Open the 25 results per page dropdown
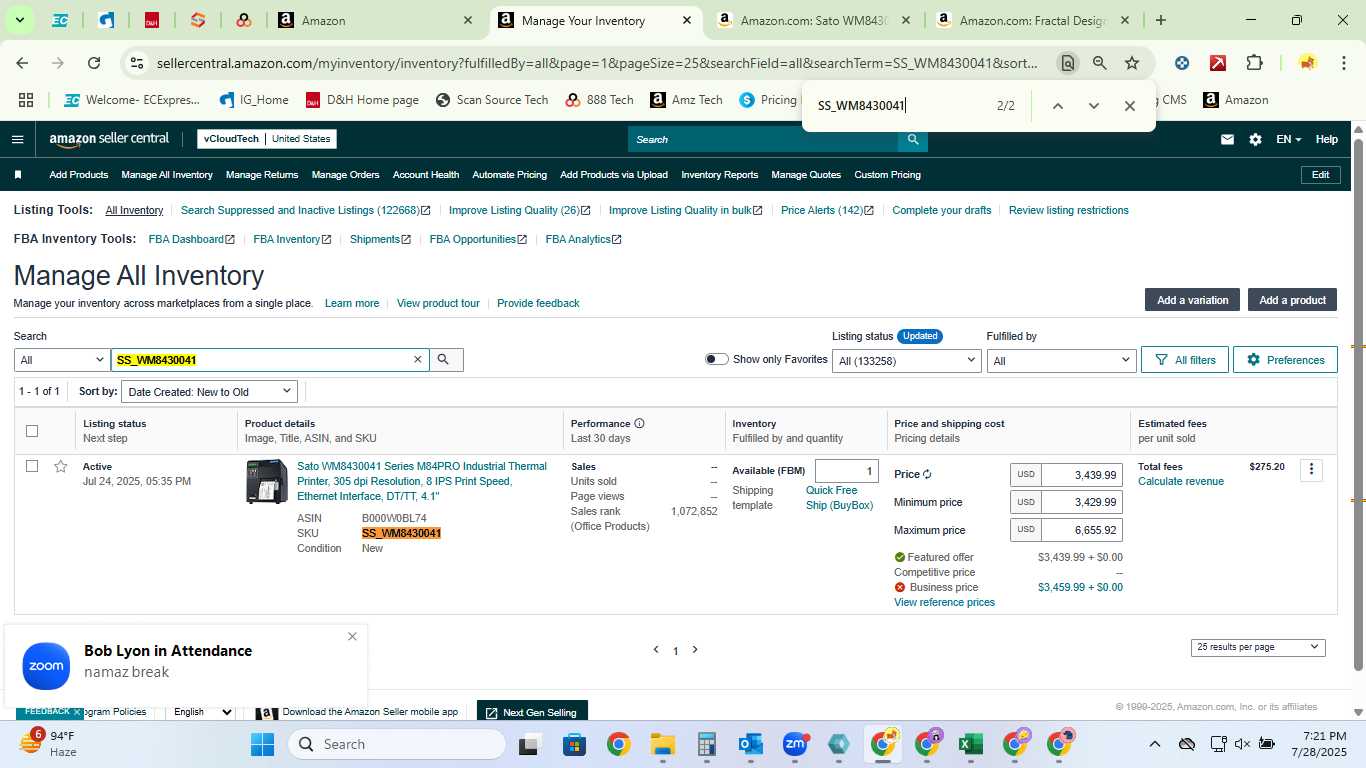 (1258, 647)
